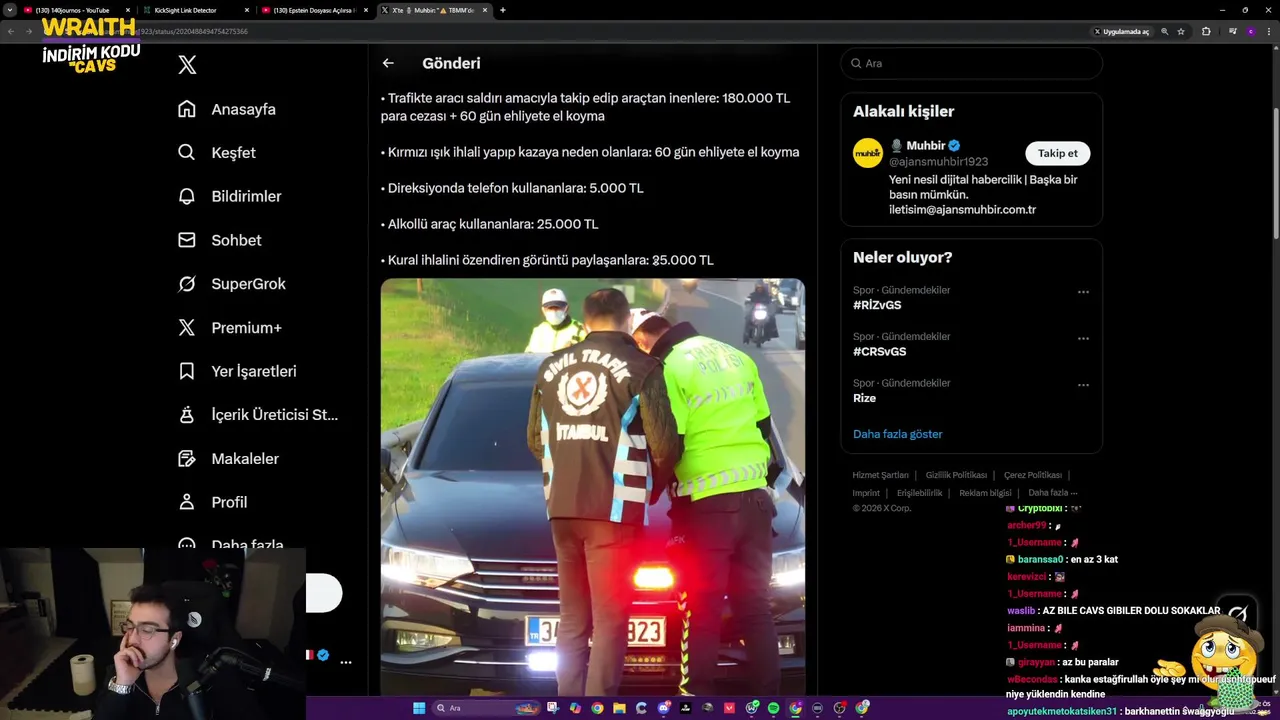Open Premium+ in the sidebar
This screenshot has height=720, width=1280.
tap(229, 327)
